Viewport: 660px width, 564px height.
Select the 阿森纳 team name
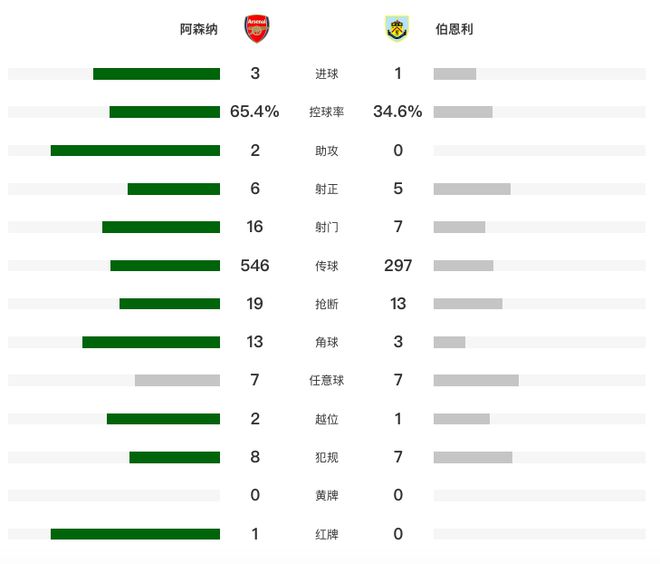(199, 29)
